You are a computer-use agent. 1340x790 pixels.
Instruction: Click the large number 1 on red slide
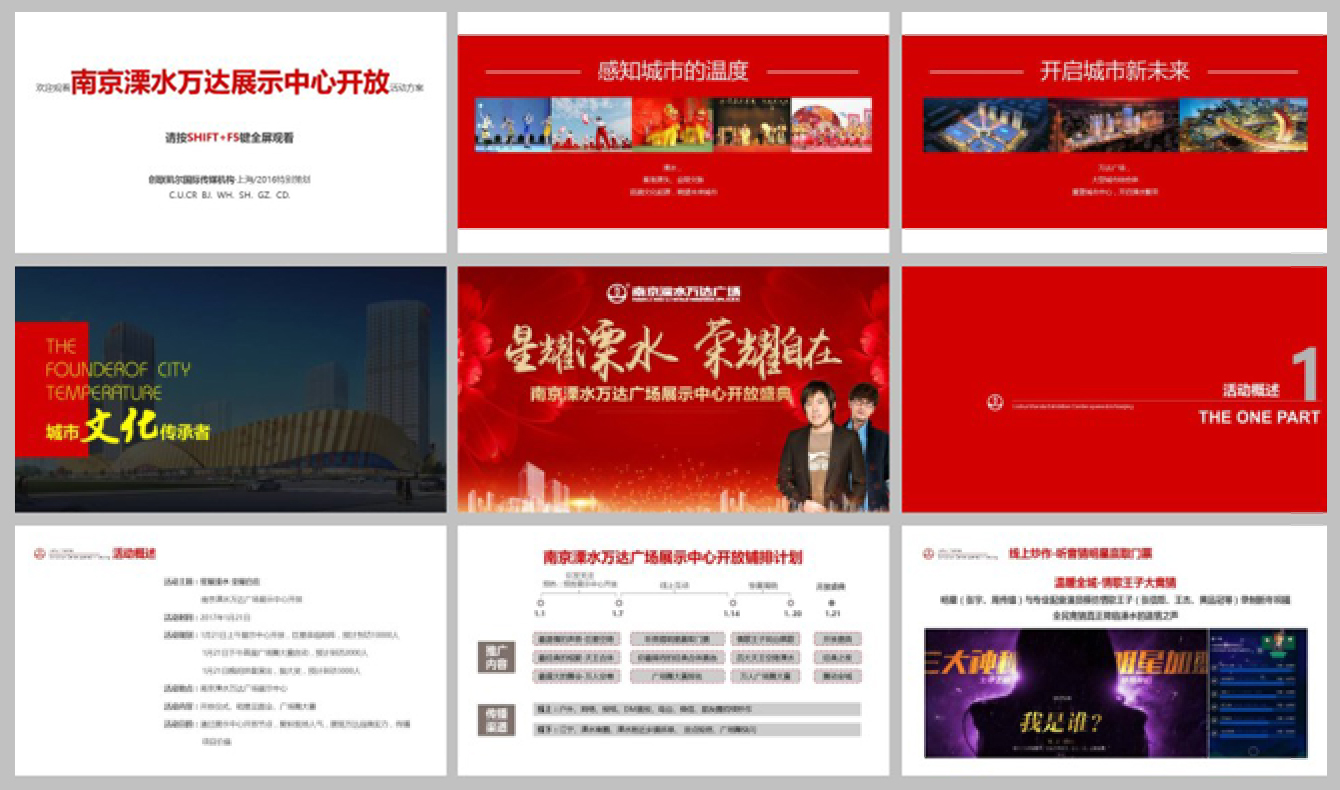[x=1305, y=376]
